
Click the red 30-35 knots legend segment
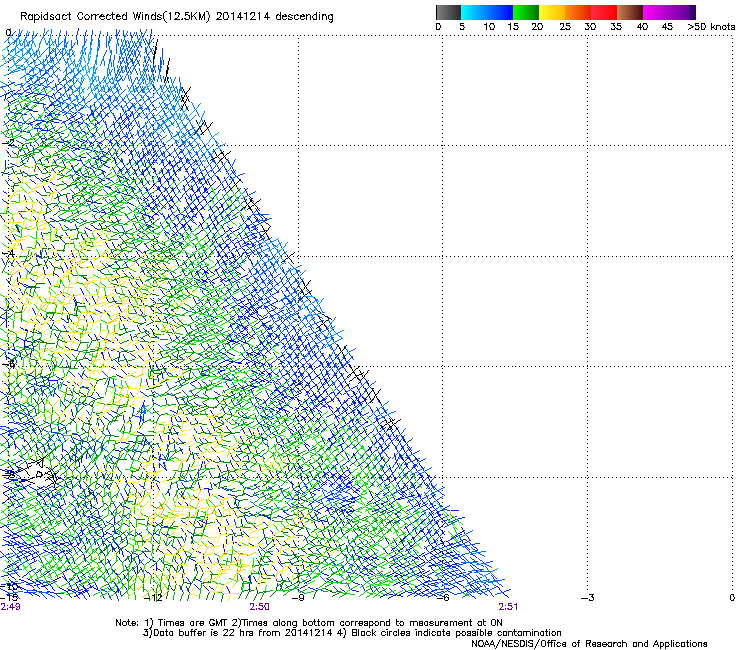604,12
